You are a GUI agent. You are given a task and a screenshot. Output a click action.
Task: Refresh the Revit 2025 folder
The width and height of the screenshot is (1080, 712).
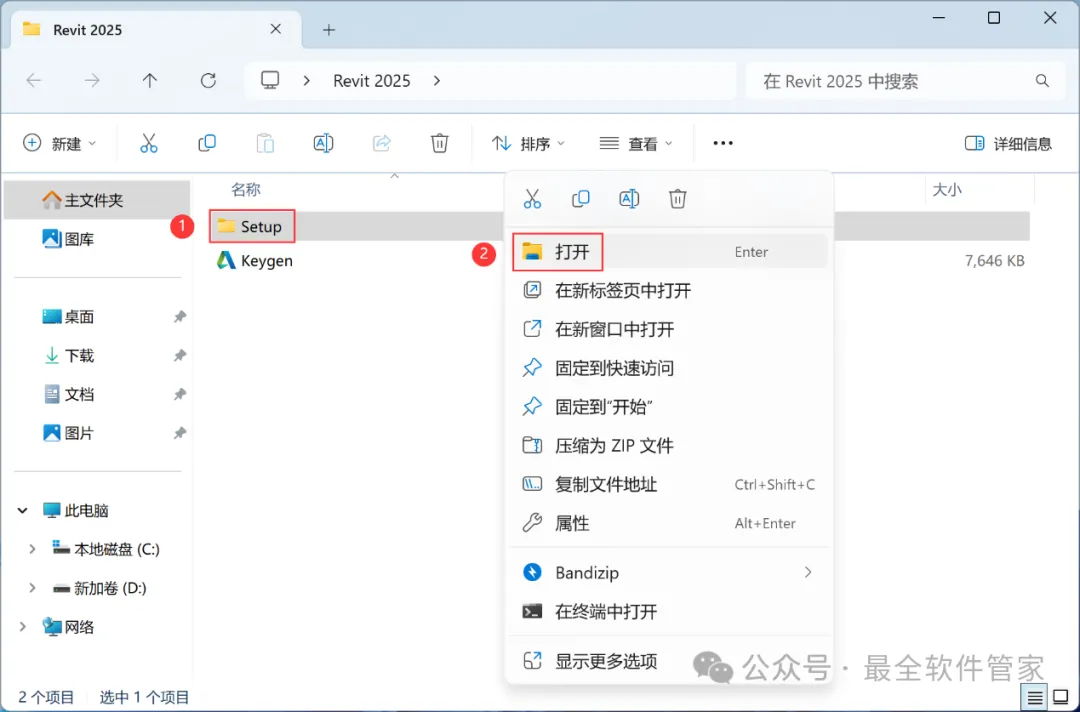208,81
